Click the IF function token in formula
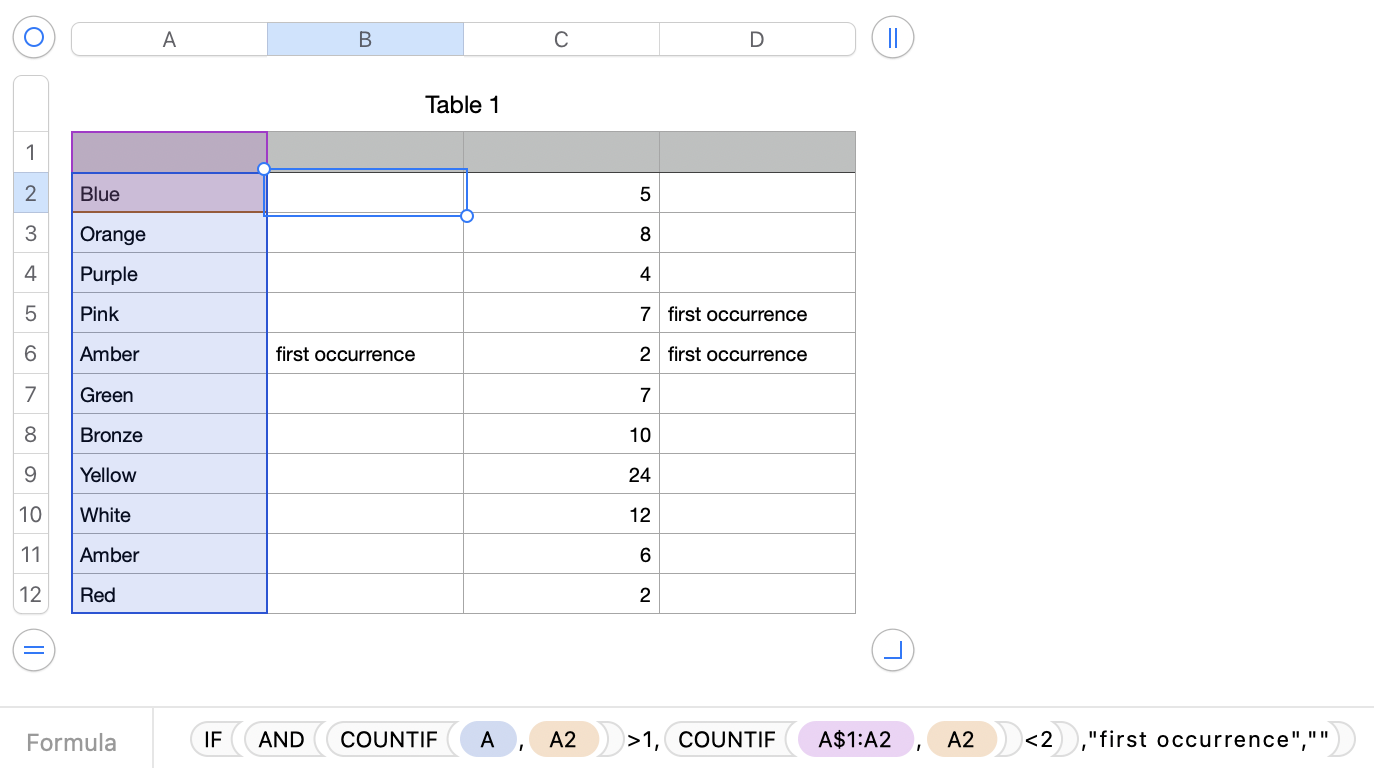 pos(213,740)
